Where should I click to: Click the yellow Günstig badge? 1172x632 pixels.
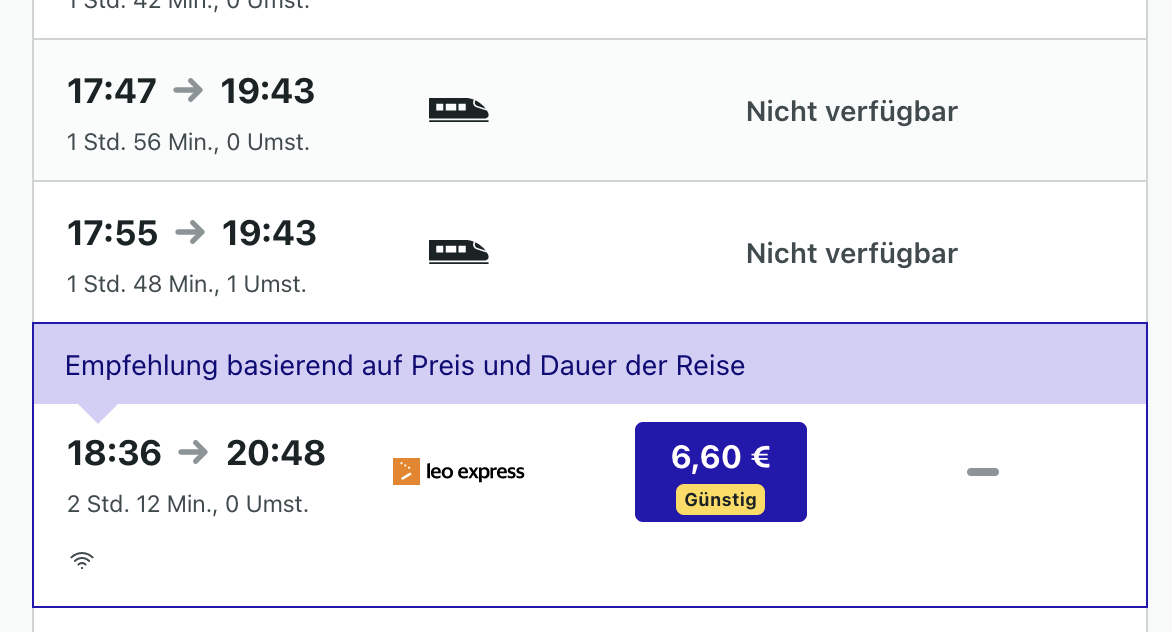tap(720, 499)
